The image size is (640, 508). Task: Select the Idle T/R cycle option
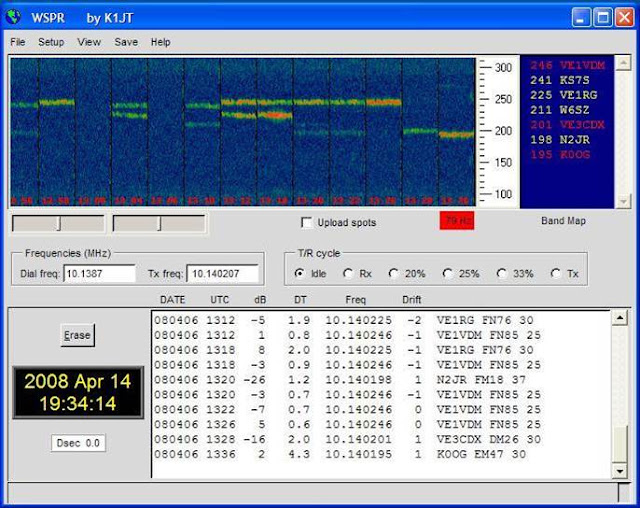click(300, 273)
